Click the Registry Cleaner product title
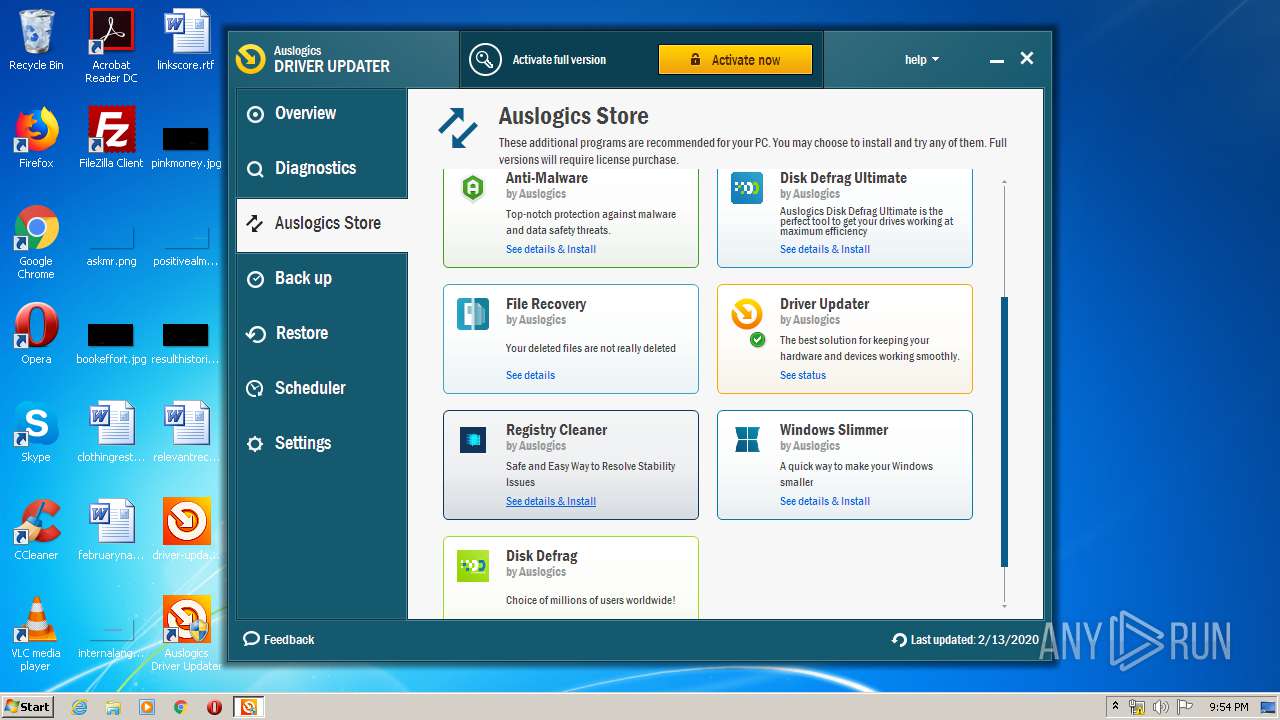 556,430
